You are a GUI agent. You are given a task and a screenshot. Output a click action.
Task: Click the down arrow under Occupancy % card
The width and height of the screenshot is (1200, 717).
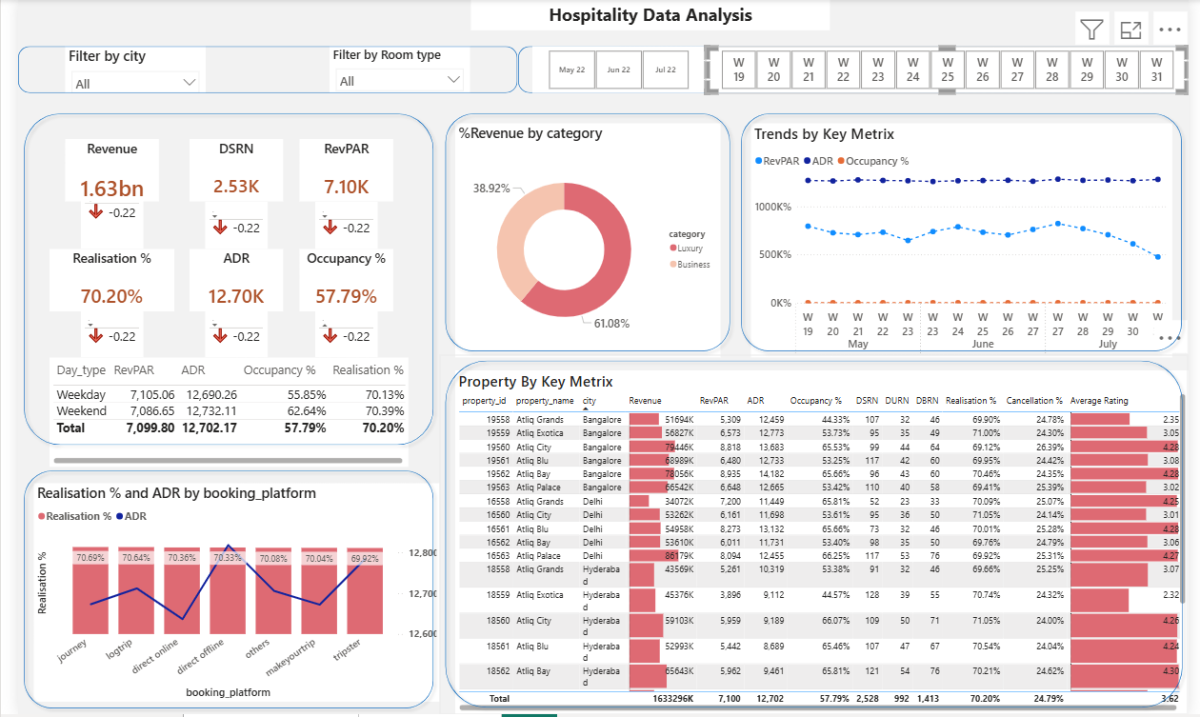pos(326,336)
